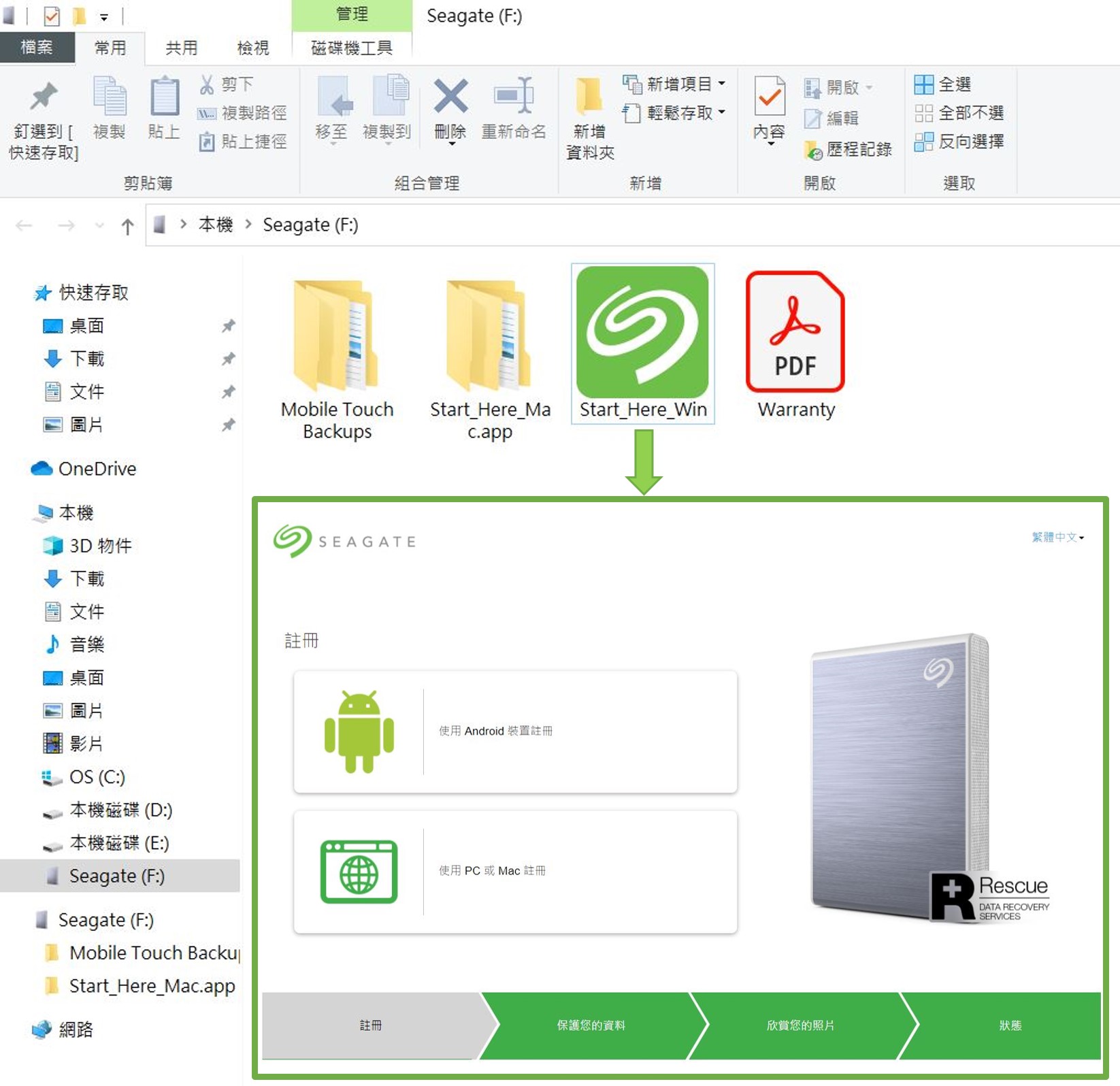Open the language dropdown 繁體中文
1120x1086 pixels.
[x=1057, y=537]
